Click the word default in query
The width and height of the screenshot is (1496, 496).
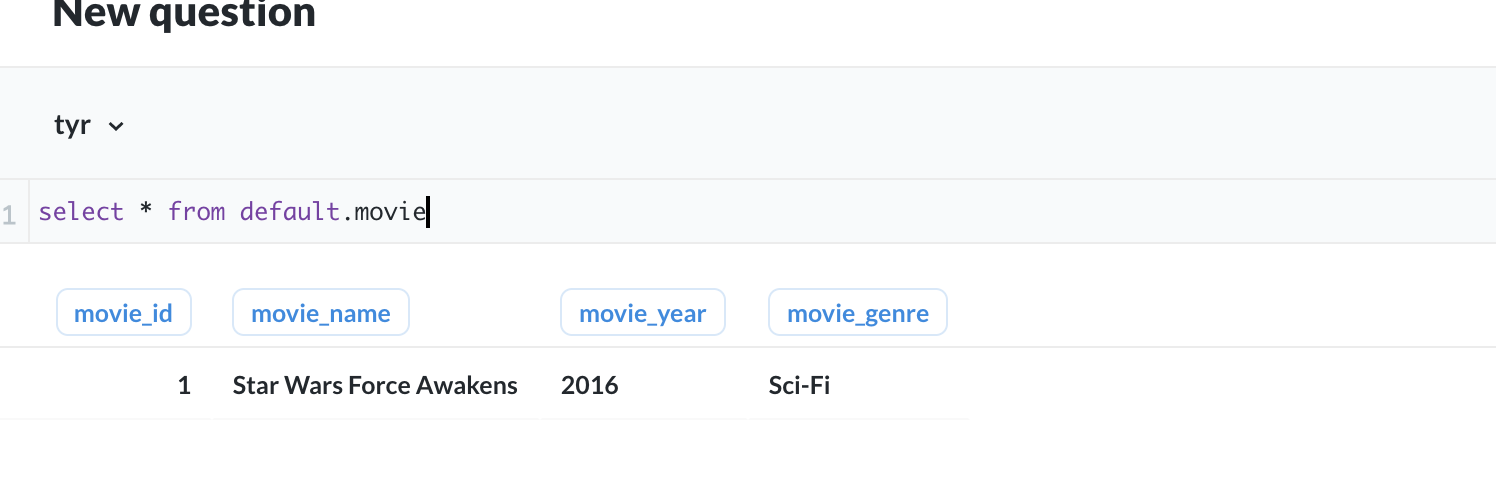290,212
